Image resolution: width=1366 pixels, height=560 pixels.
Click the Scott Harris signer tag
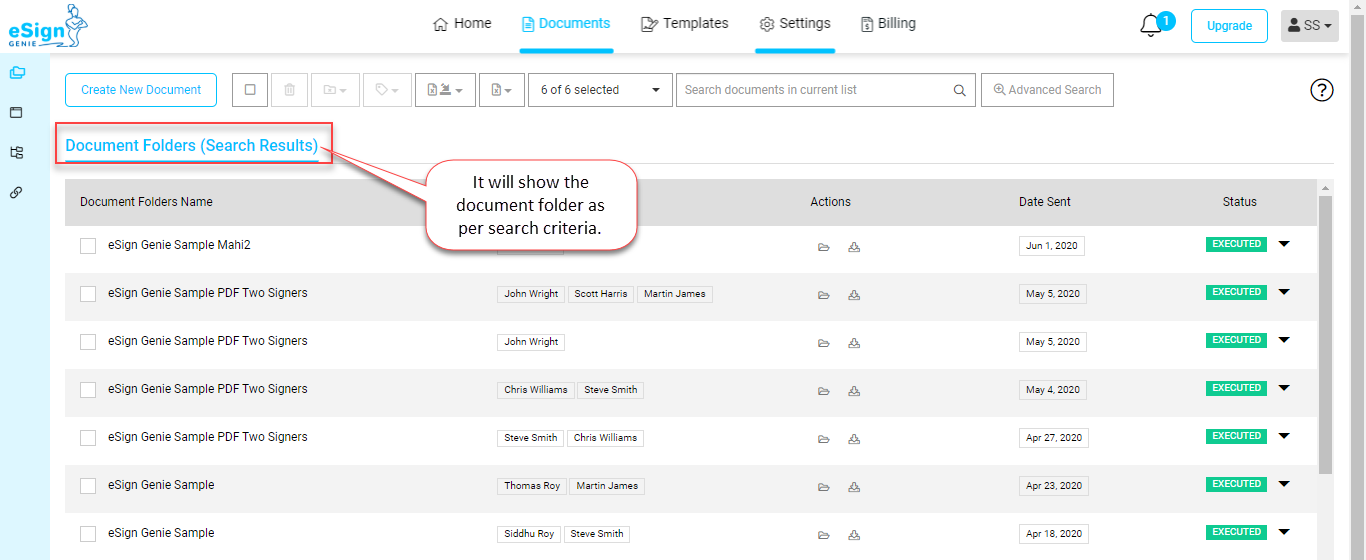601,294
